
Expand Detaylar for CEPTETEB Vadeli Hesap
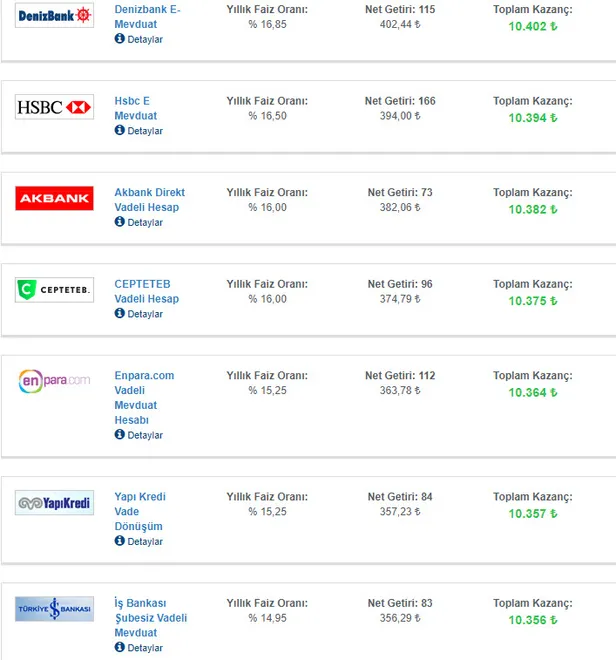(x=144, y=314)
